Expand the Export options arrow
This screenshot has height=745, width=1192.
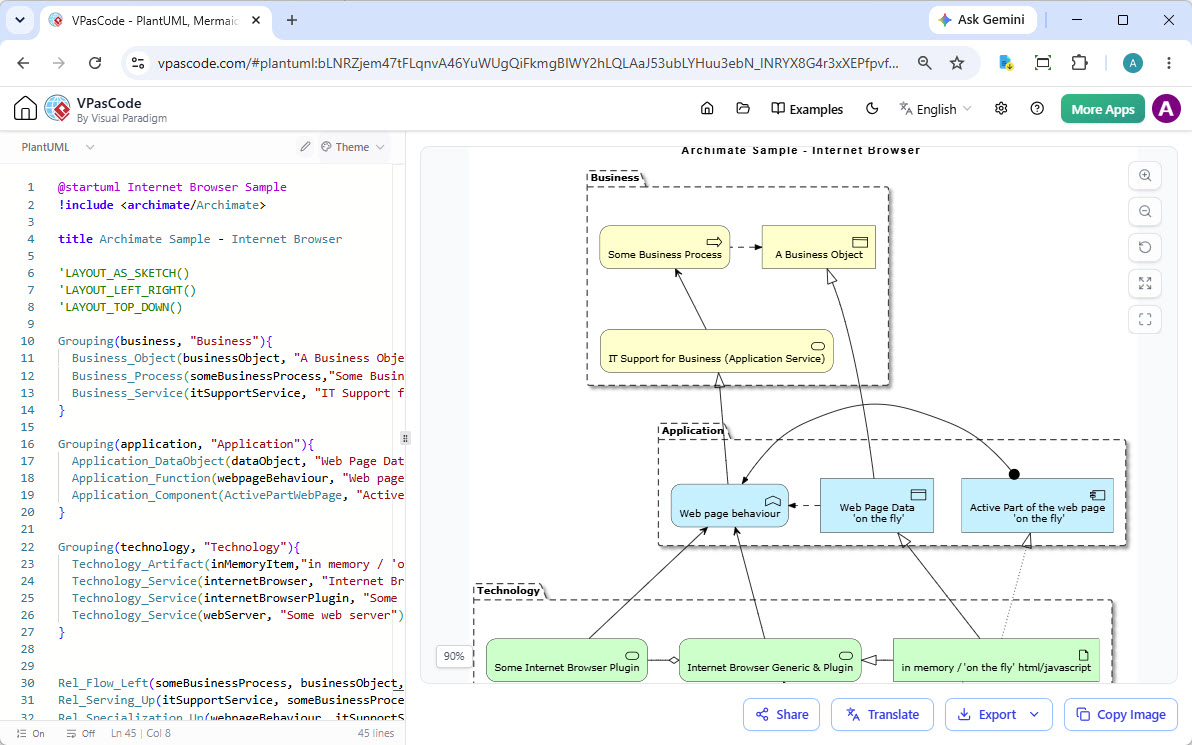1034,715
